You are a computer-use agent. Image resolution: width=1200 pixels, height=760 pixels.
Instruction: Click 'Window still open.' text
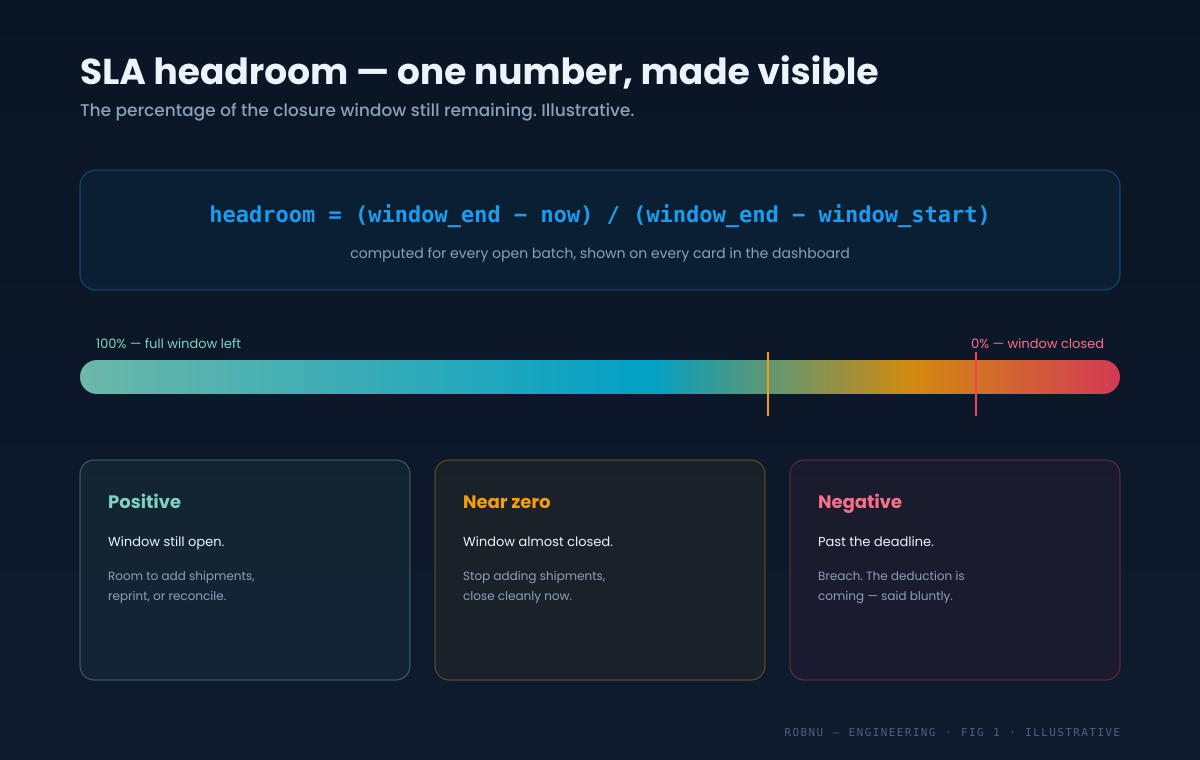166,541
